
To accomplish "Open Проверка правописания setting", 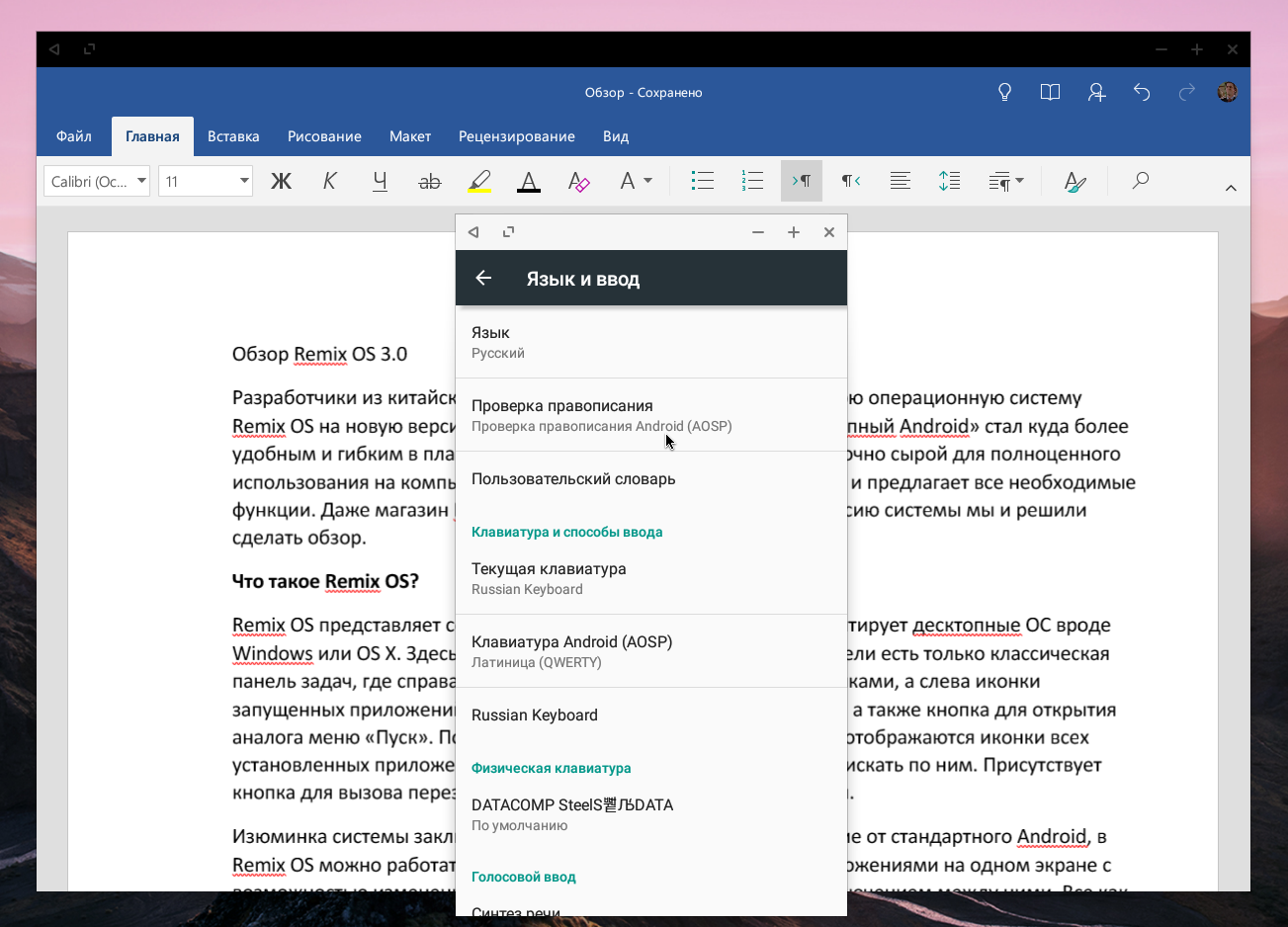I will pyautogui.click(x=651, y=415).
